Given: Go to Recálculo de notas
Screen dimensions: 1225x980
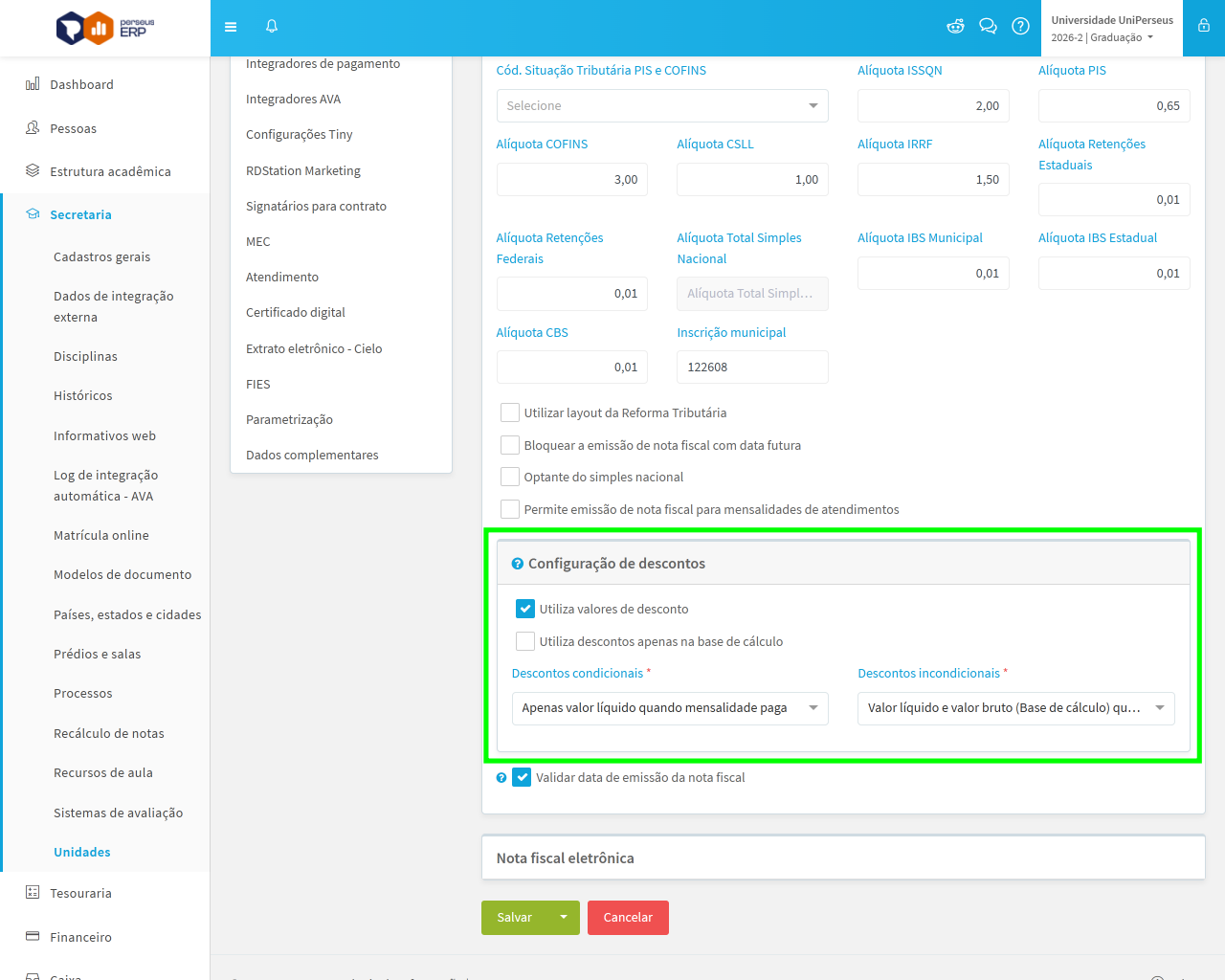Looking at the screenshot, I should point(109,733).
